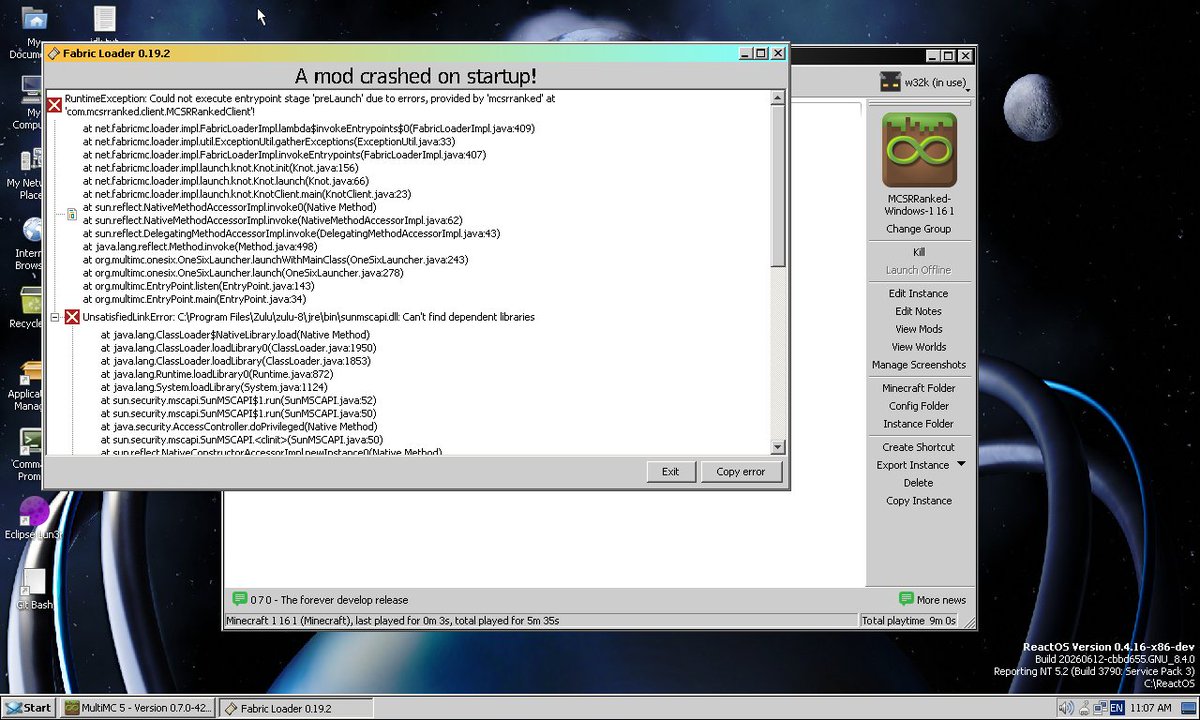This screenshot has height=720, width=1200.
Task: Open the Applications Manager desktop icon
Action: pos(32,372)
